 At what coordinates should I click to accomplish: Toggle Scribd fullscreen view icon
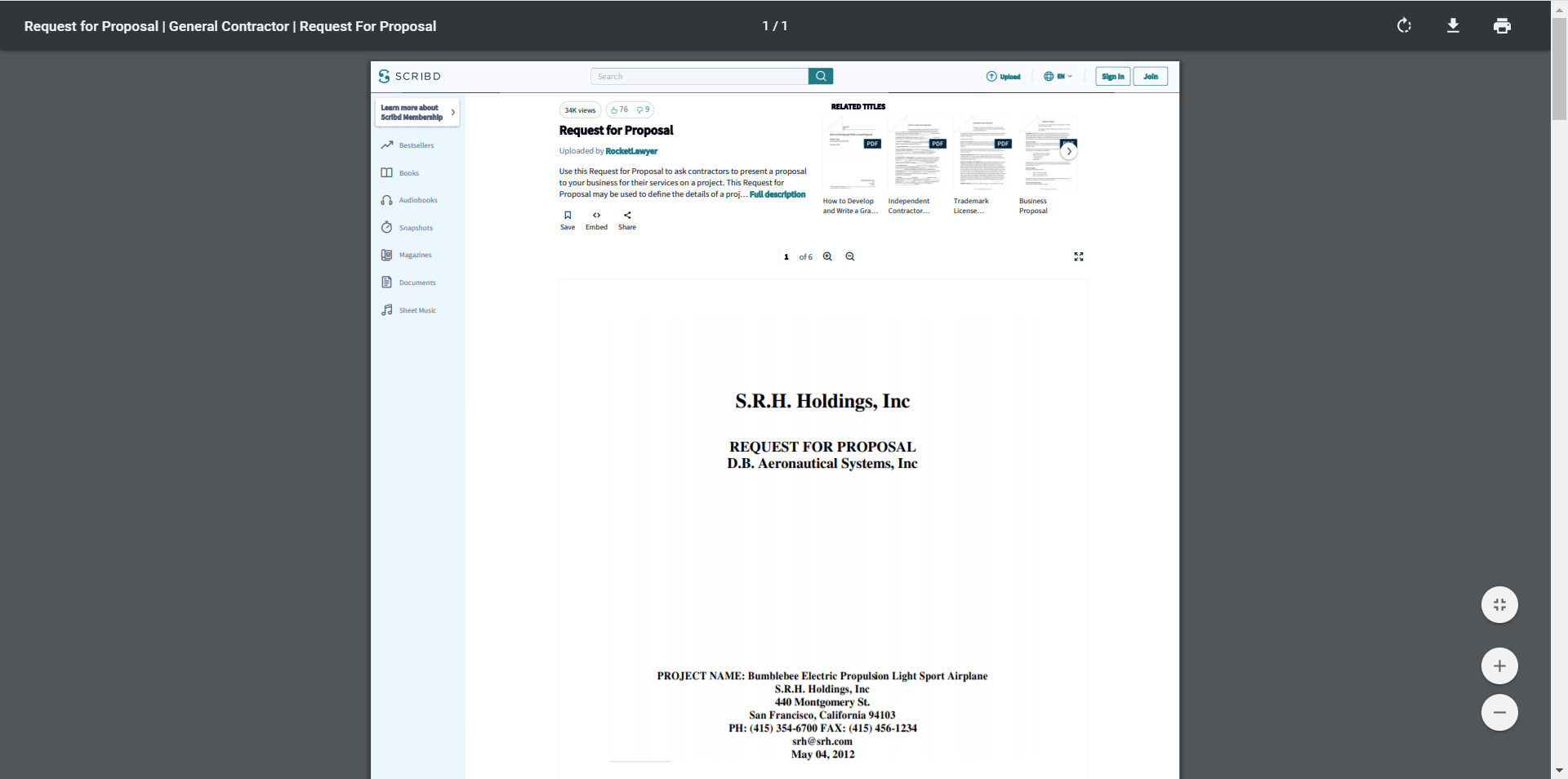[1078, 256]
